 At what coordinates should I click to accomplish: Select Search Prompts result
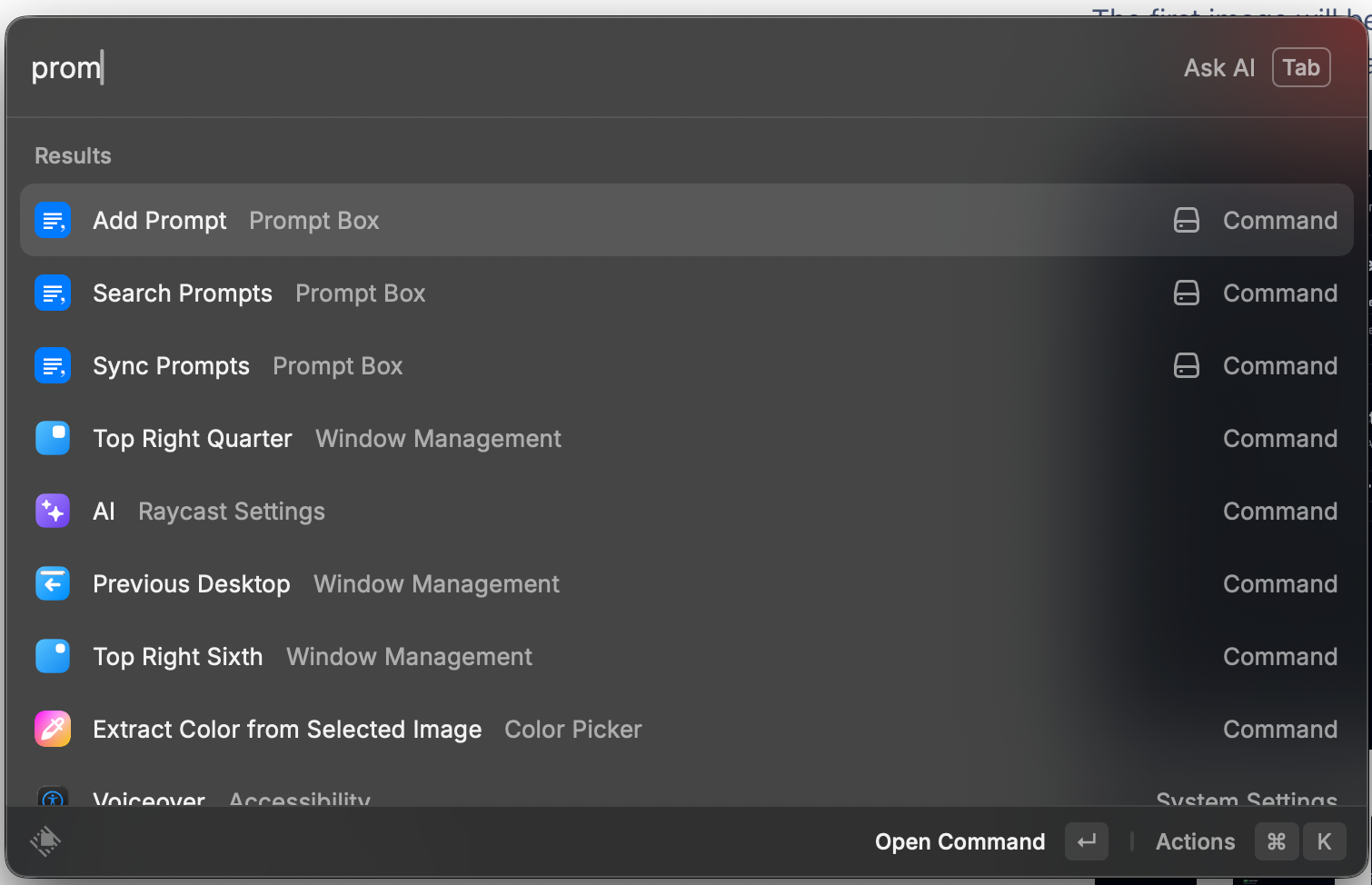point(687,293)
